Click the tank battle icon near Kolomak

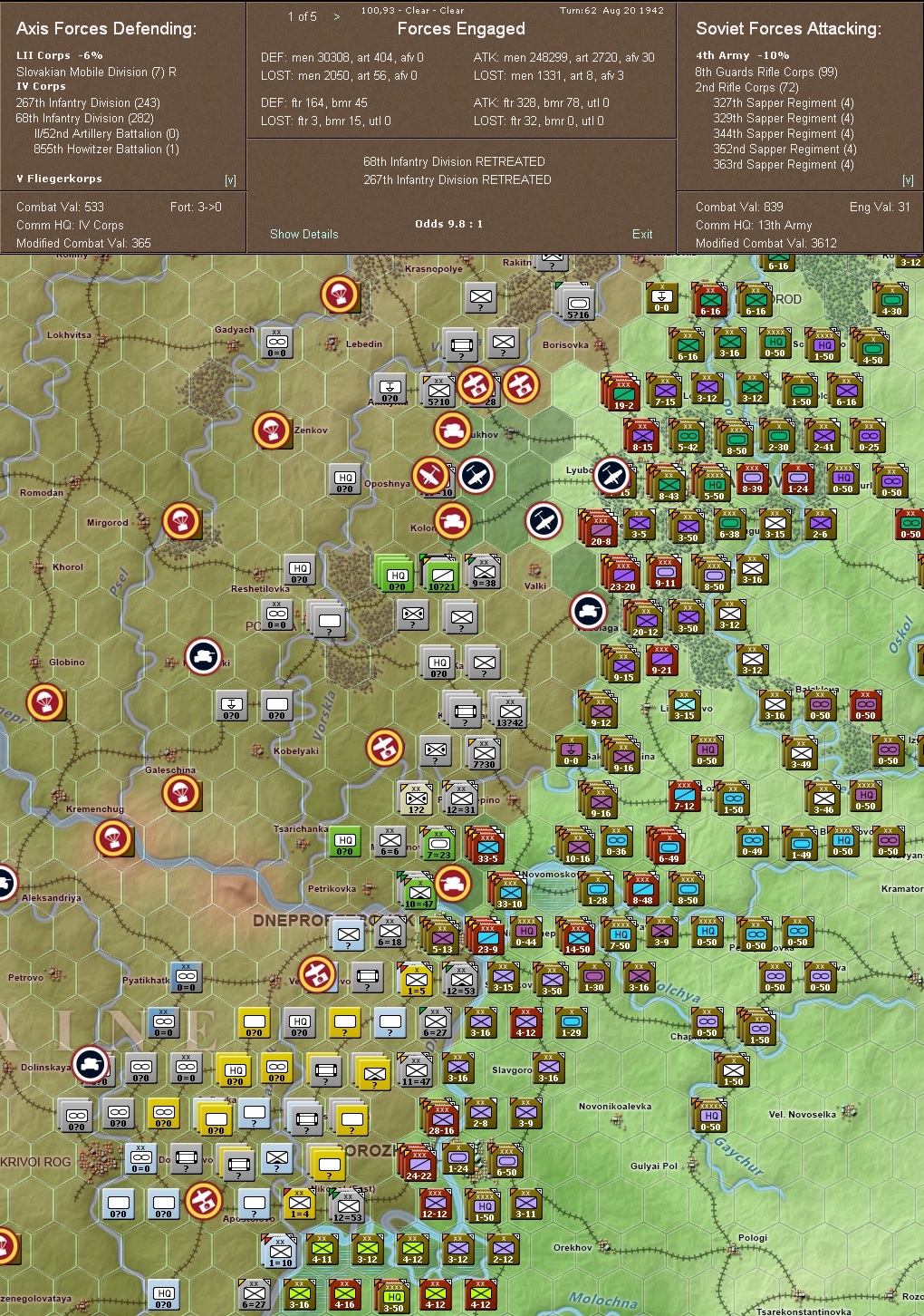pyautogui.click(x=453, y=522)
